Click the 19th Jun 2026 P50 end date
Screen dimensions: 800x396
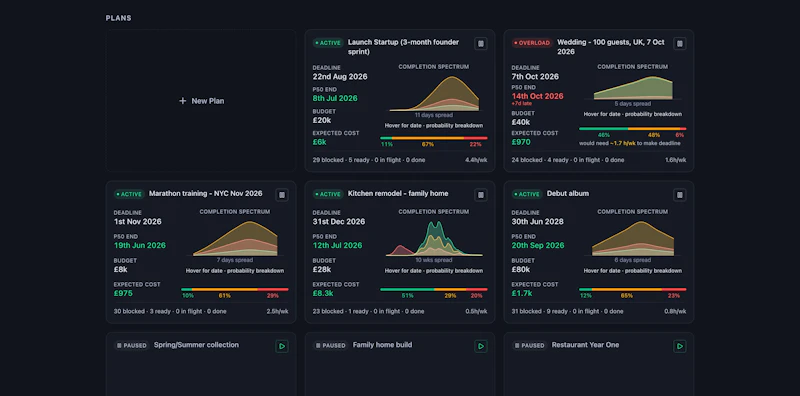click(140, 245)
